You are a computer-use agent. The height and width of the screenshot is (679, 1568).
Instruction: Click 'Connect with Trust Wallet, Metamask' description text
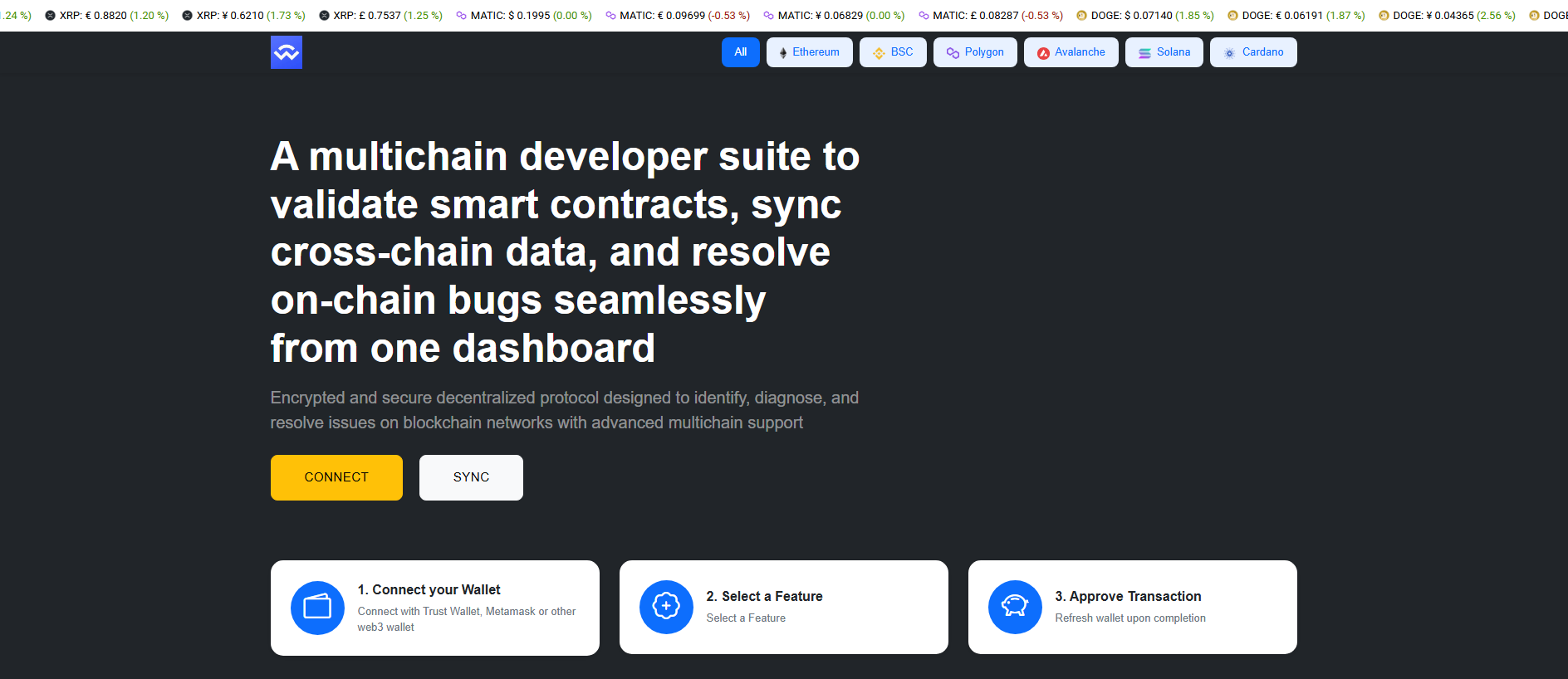point(467,619)
